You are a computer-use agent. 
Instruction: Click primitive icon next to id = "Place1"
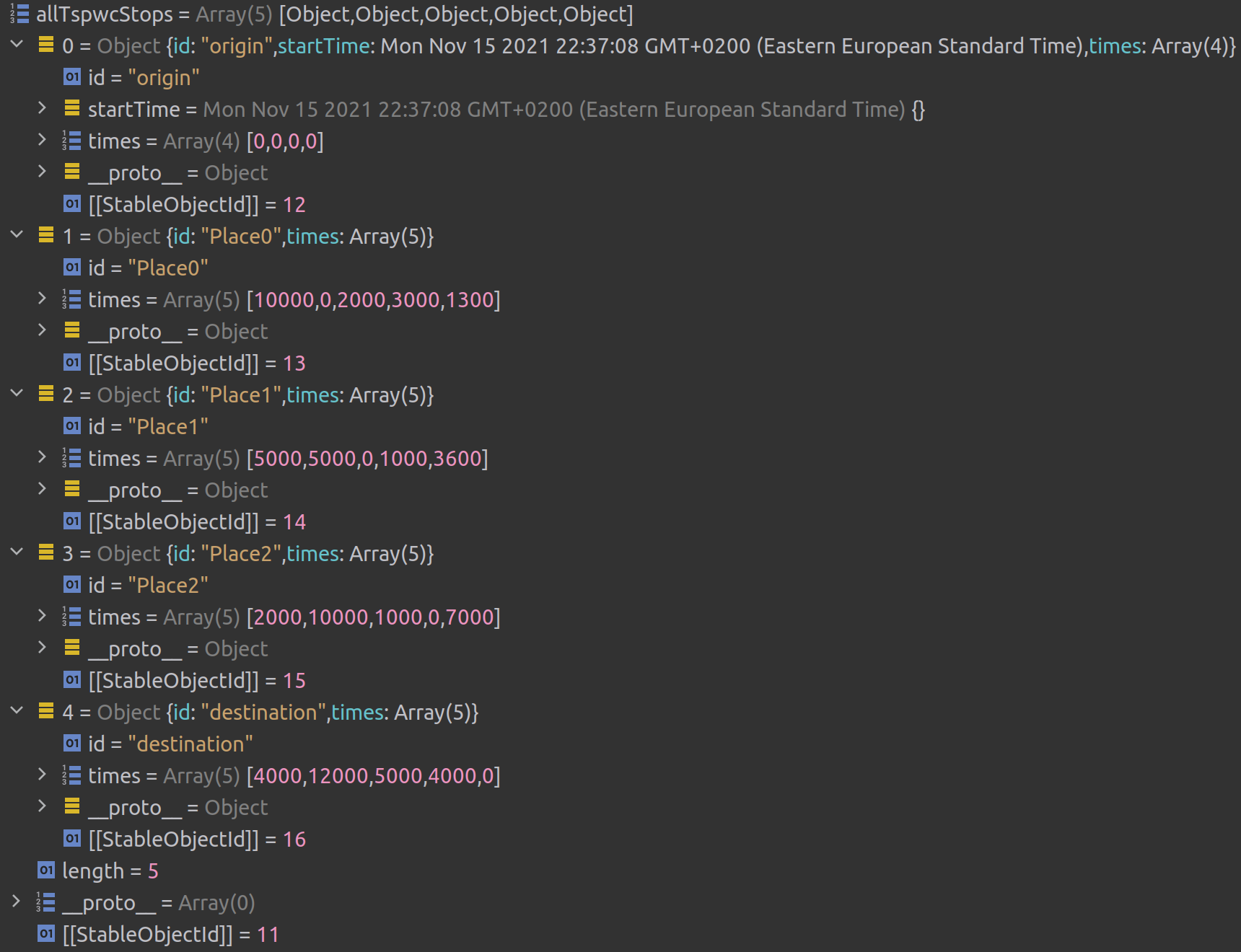[72, 426]
